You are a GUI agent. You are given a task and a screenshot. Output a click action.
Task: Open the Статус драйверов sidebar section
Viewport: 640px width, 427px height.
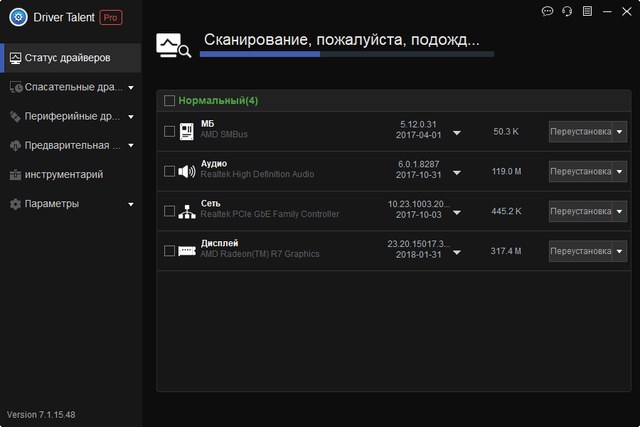[70, 58]
